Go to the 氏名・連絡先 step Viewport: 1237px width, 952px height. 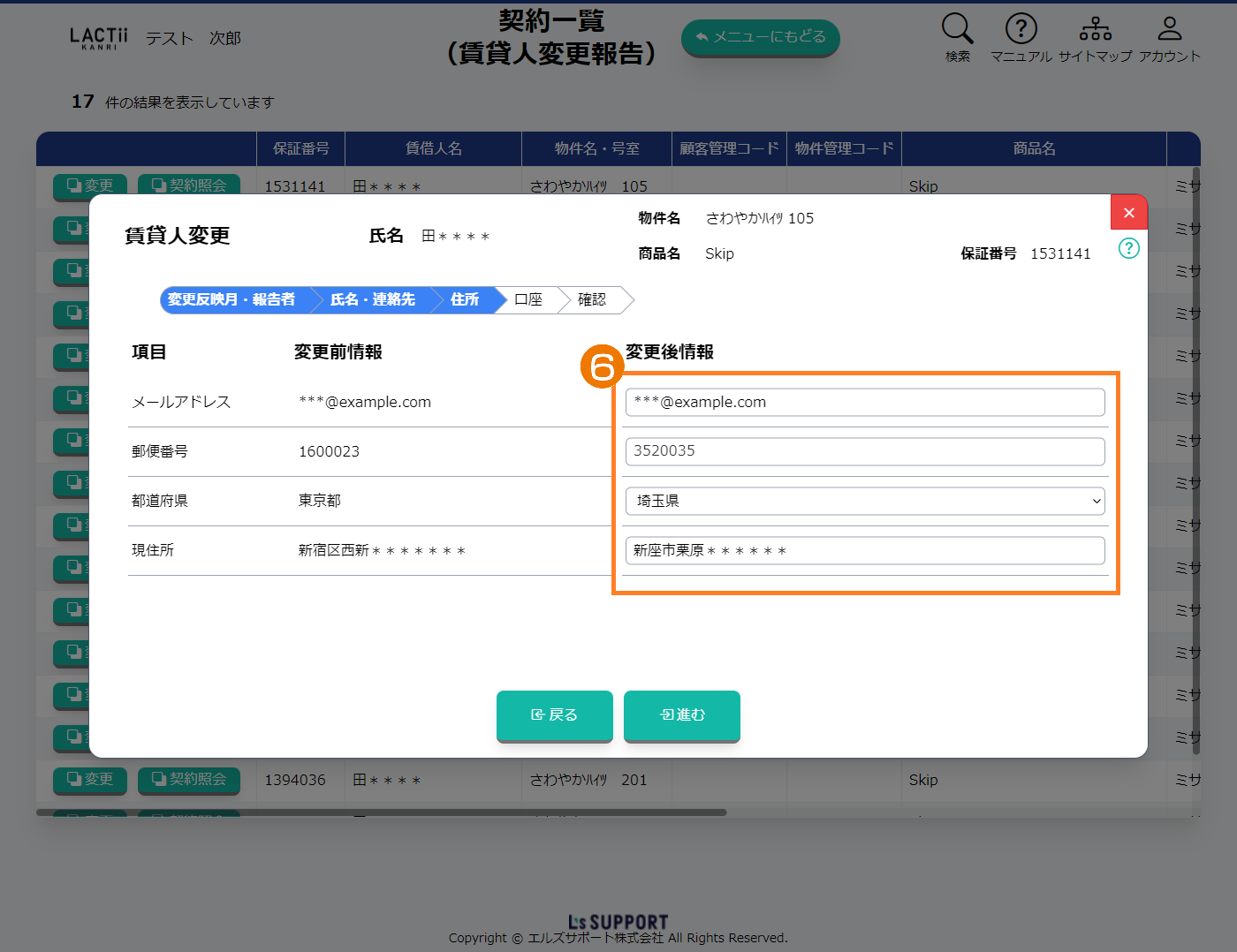[x=372, y=300]
